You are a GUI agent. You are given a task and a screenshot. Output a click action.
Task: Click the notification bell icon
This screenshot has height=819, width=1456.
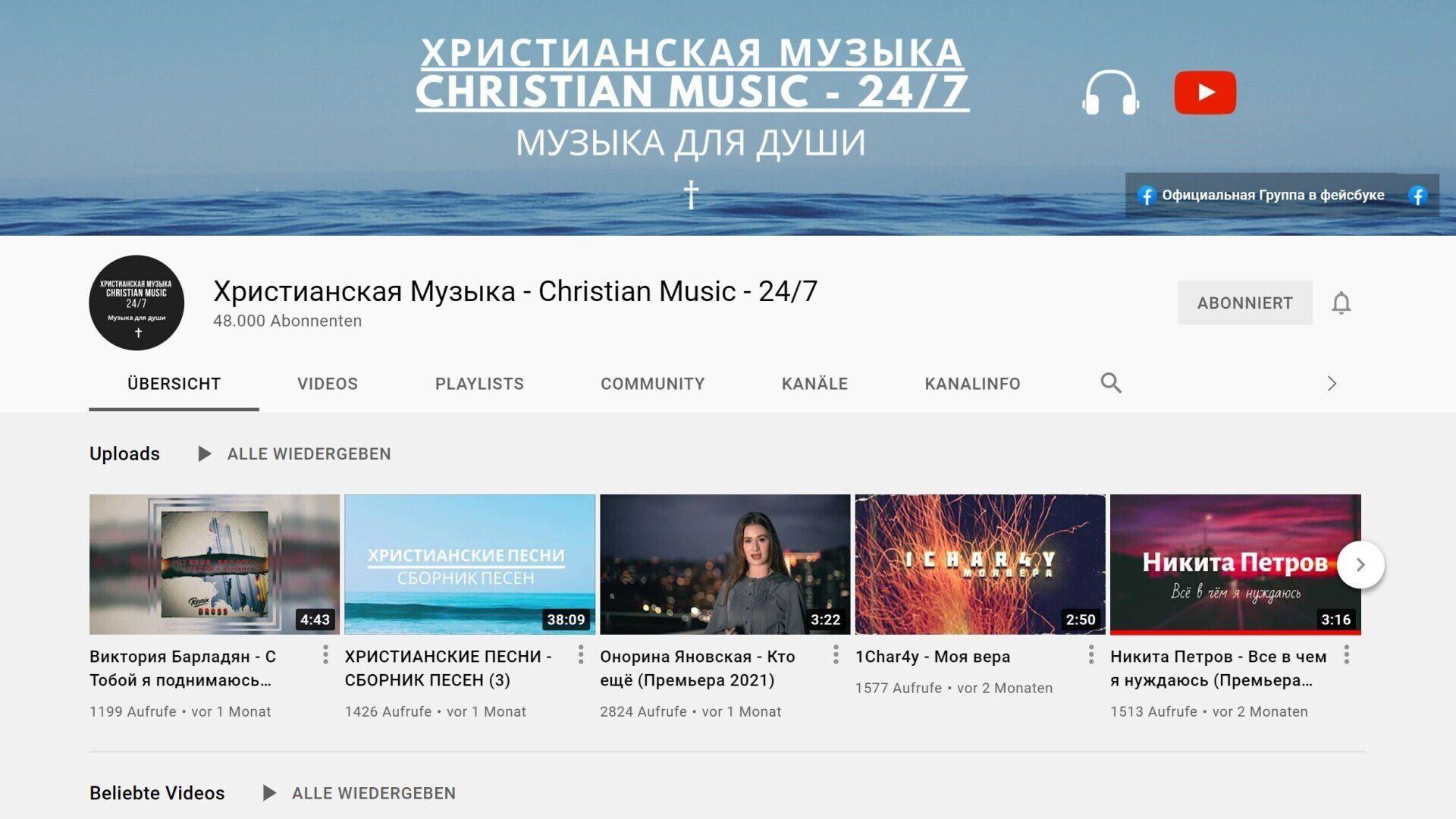click(x=1341, y=303)
